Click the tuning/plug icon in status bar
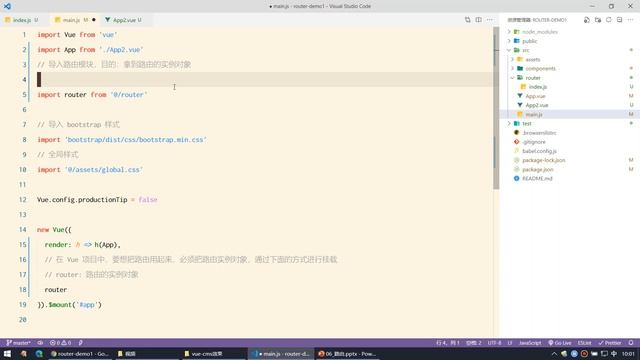This screenshot has height=360, width=640. click(81, 343)
